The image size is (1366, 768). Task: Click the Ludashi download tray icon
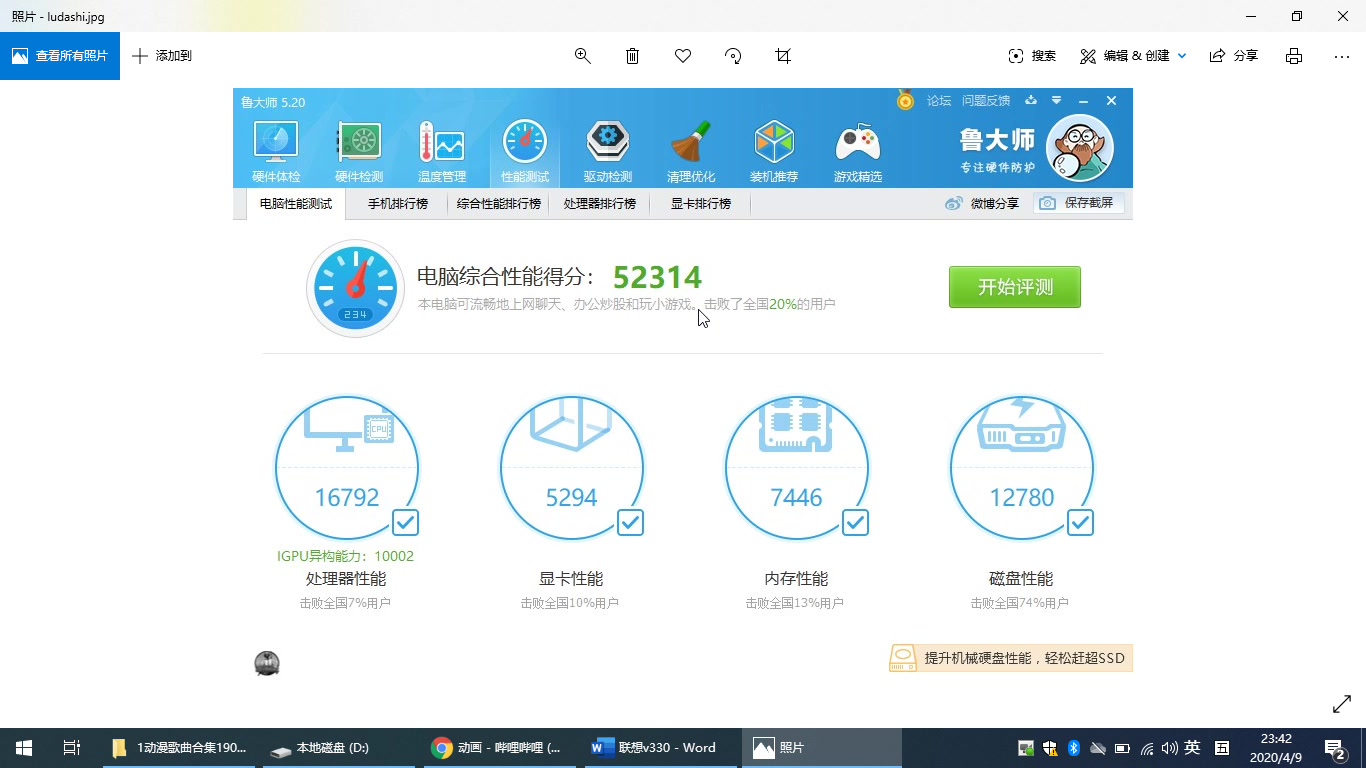tap(1032, 101)
